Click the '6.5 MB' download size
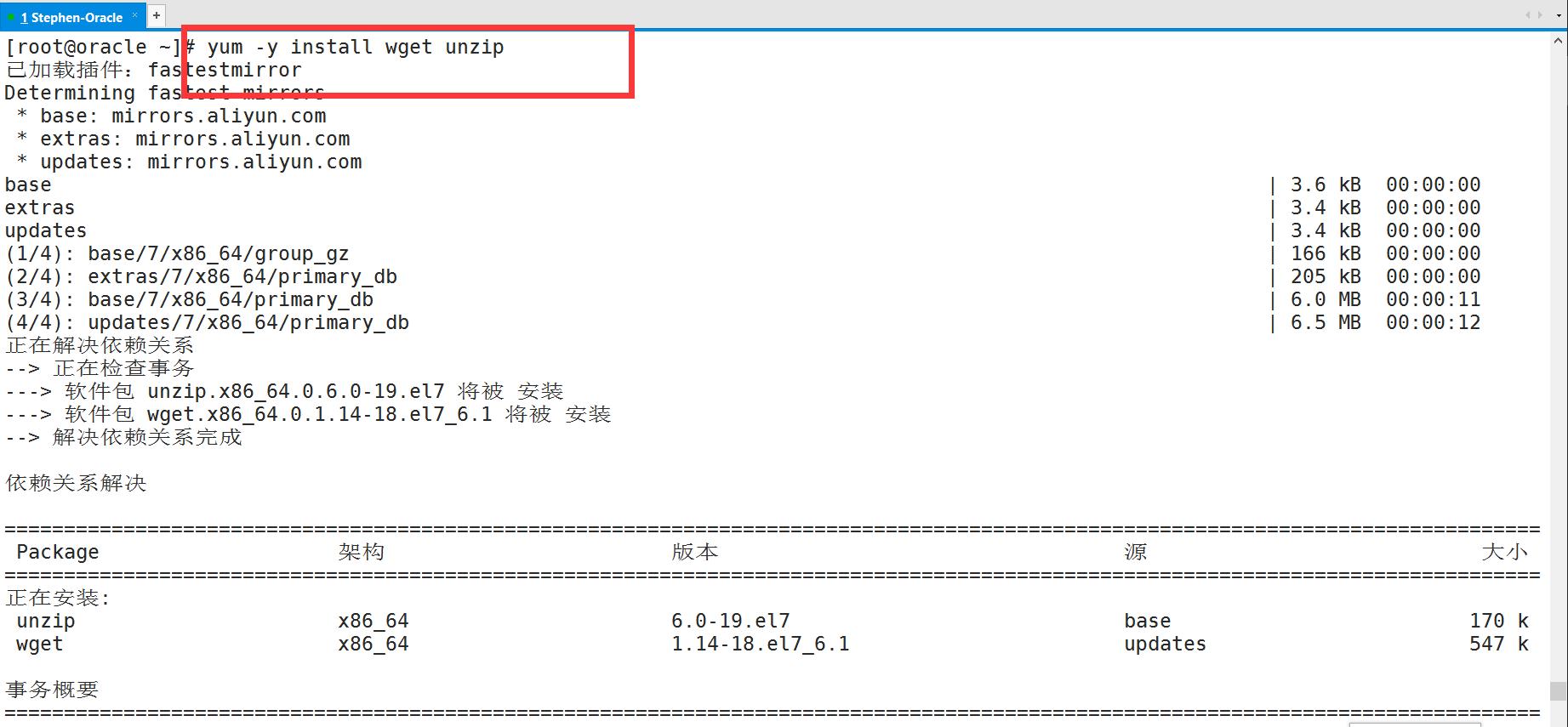This screenshot has width=1568, height=727. (1326, 322)
